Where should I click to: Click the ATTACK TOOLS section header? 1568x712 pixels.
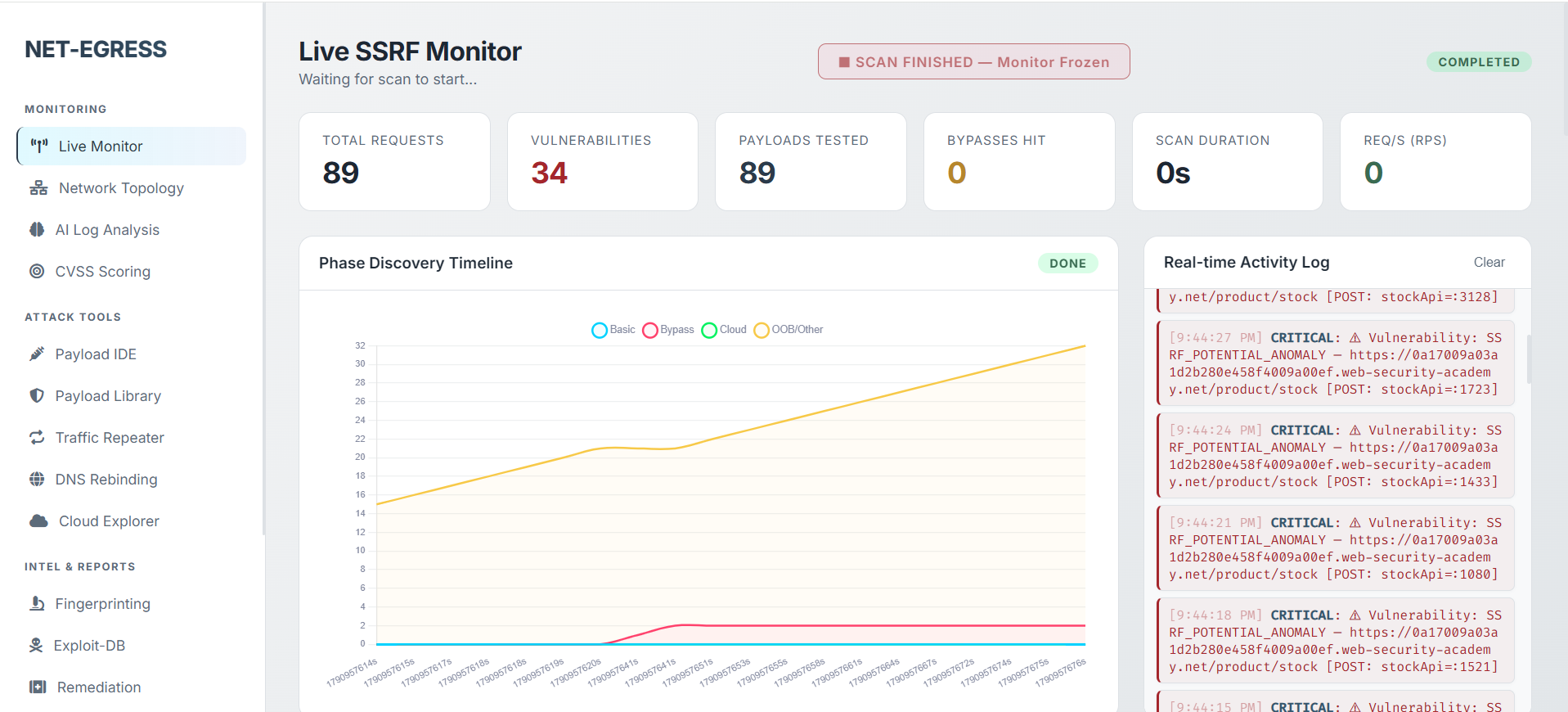pyautogui.click(x=73, y=318)
